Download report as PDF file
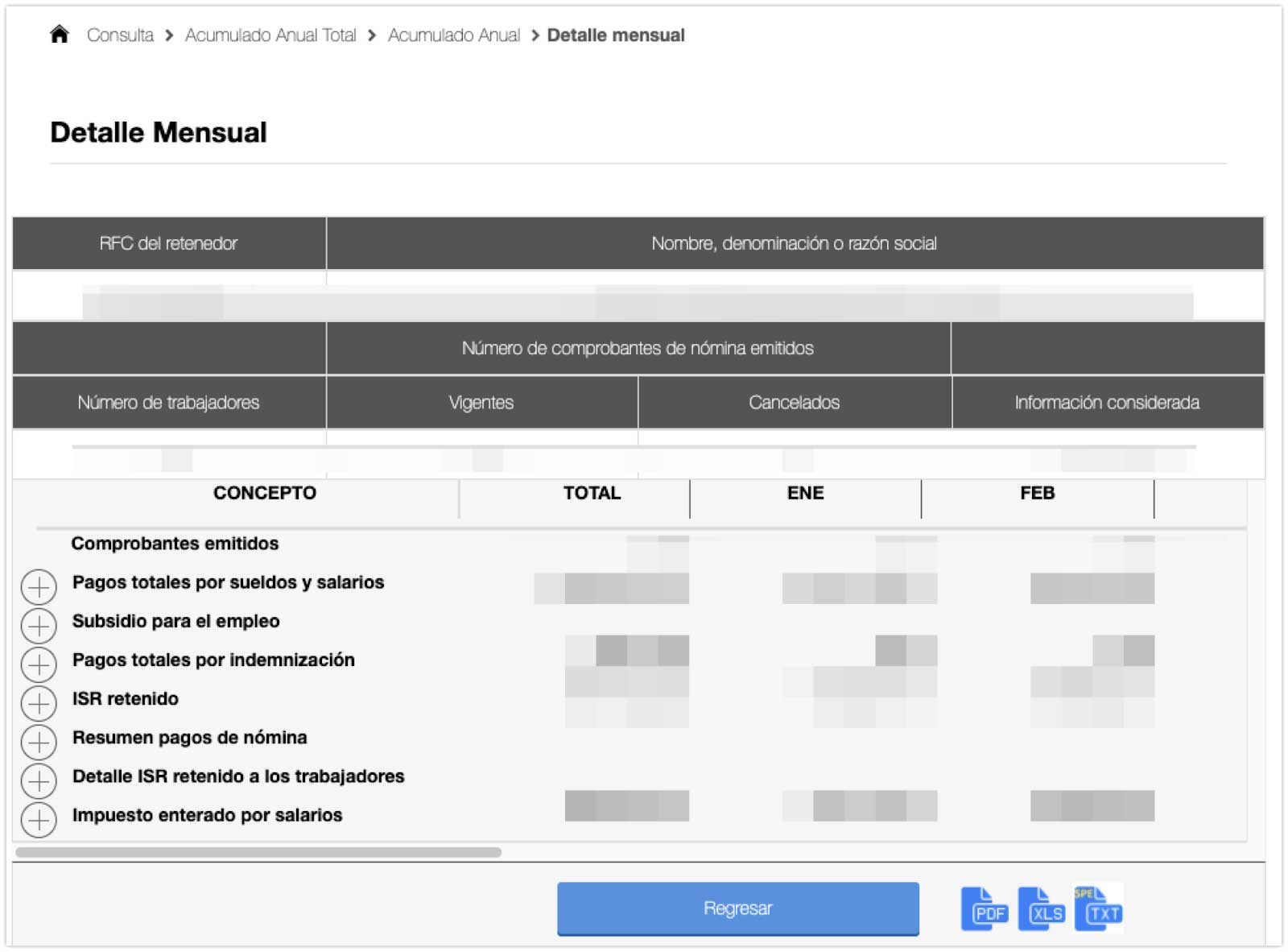This screenshot has width=1288, height=952. pyautogui.click(x=984, y=909)
